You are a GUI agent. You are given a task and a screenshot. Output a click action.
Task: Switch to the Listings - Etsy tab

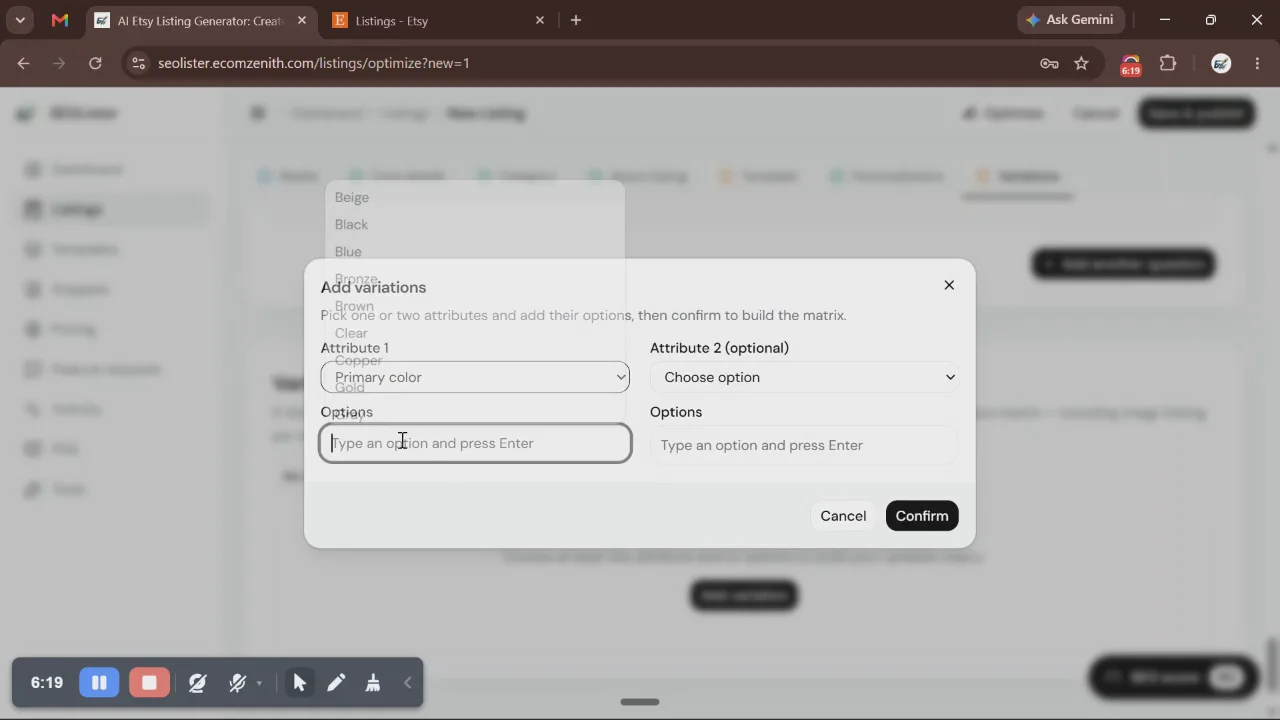point(438,20)
